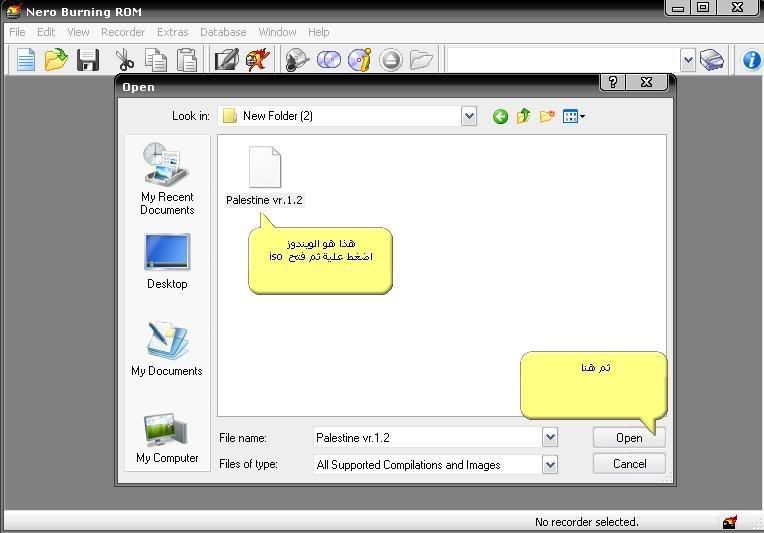Expand the Look in folder dropdown
The image size is (764, 533).
coord(469,116)
